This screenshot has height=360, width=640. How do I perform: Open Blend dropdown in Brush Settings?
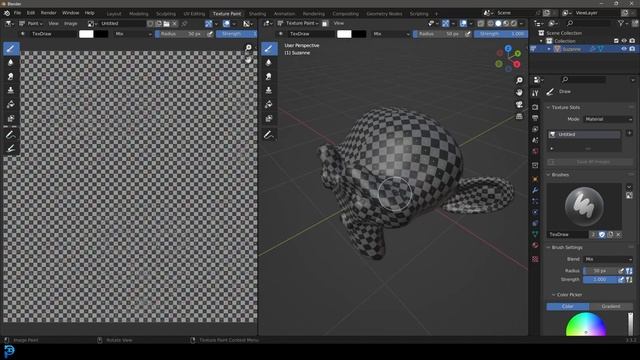608,259
